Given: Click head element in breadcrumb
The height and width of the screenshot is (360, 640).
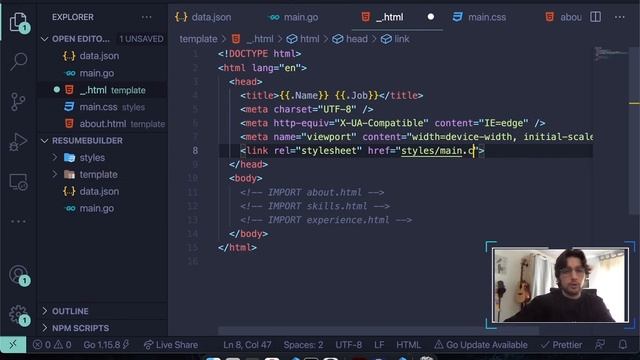Looking at the screenshot, I should pyautogui.click(x=350, y=39).
